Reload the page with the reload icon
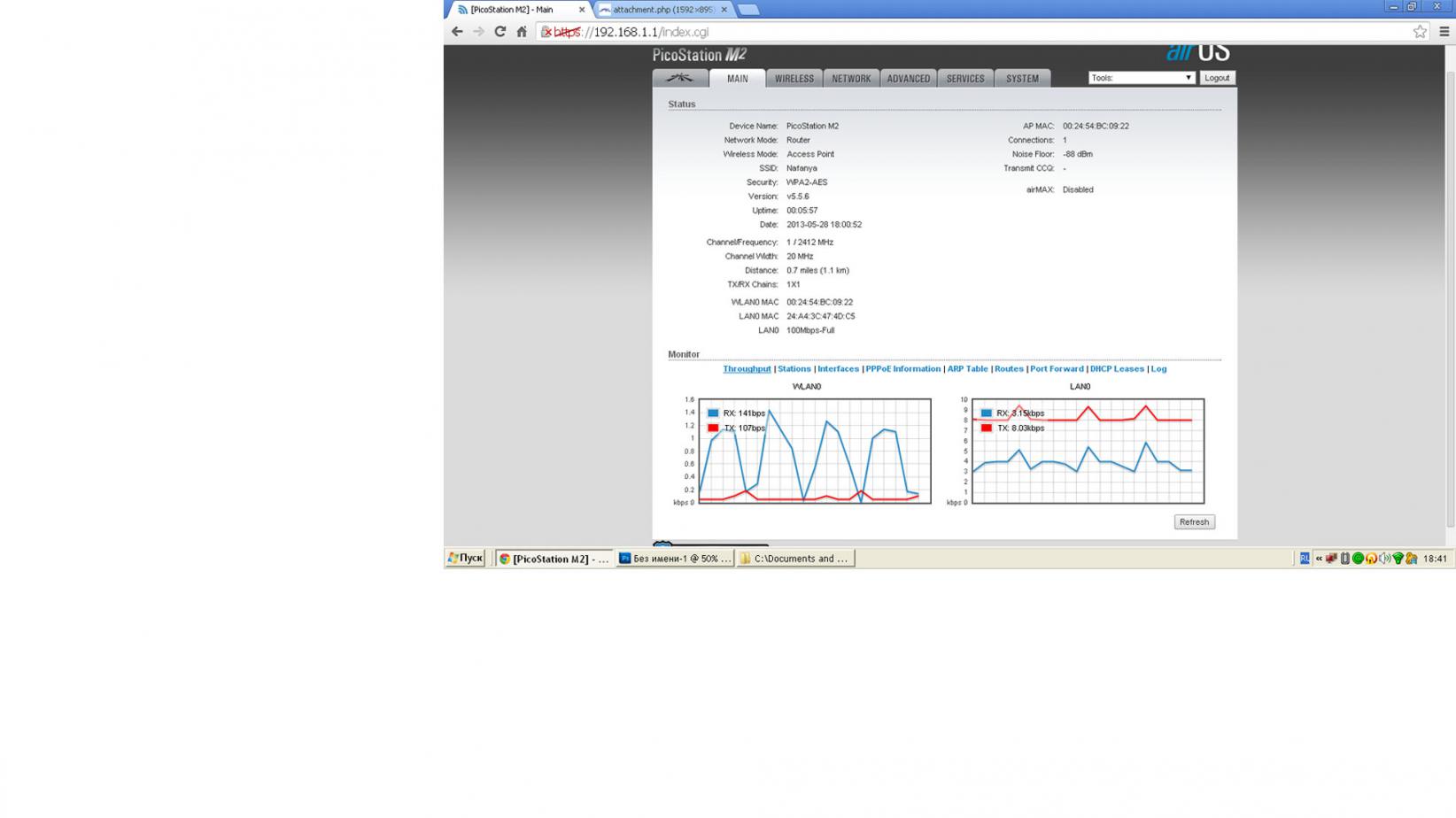 pos(500,32)
